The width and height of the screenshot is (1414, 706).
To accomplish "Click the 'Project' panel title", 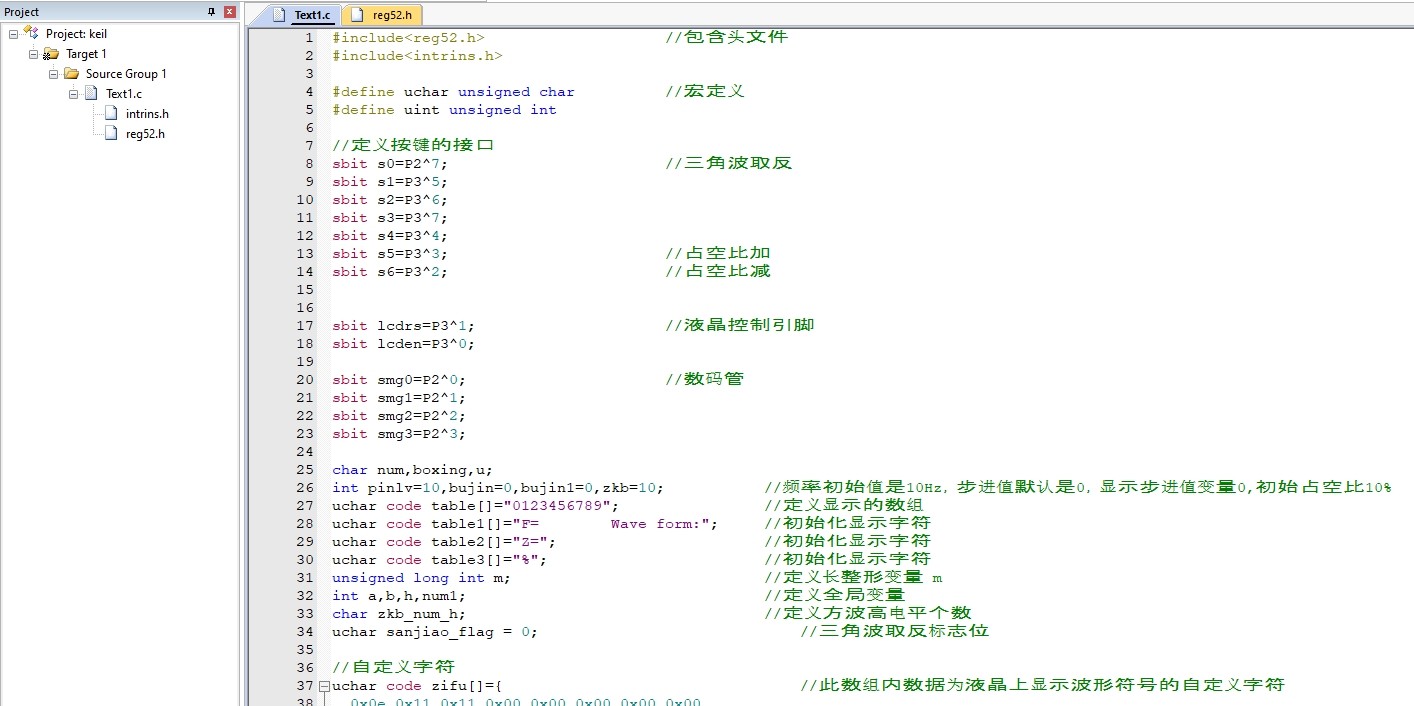I will [22, 12].
